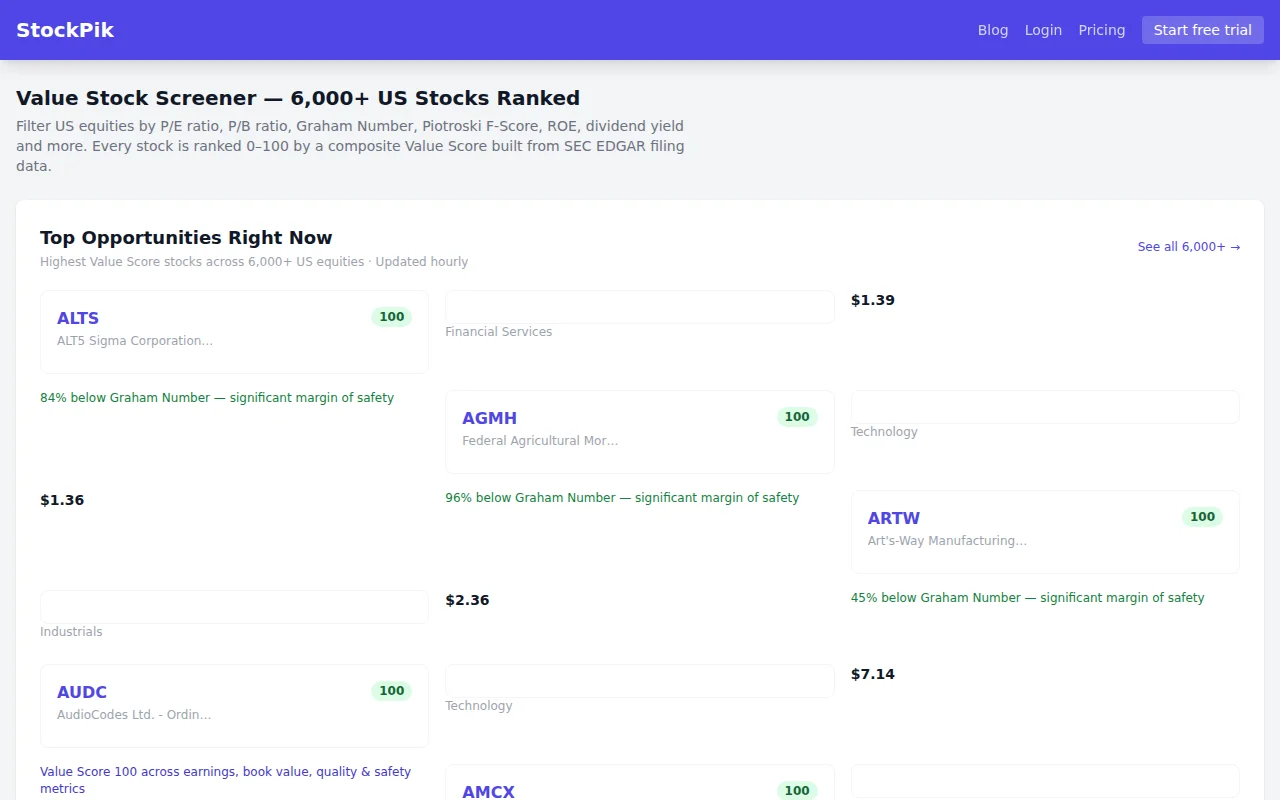Open the AMCX ticker link
This screenshot has width=1280, height=800.
(x=489, y=792)
